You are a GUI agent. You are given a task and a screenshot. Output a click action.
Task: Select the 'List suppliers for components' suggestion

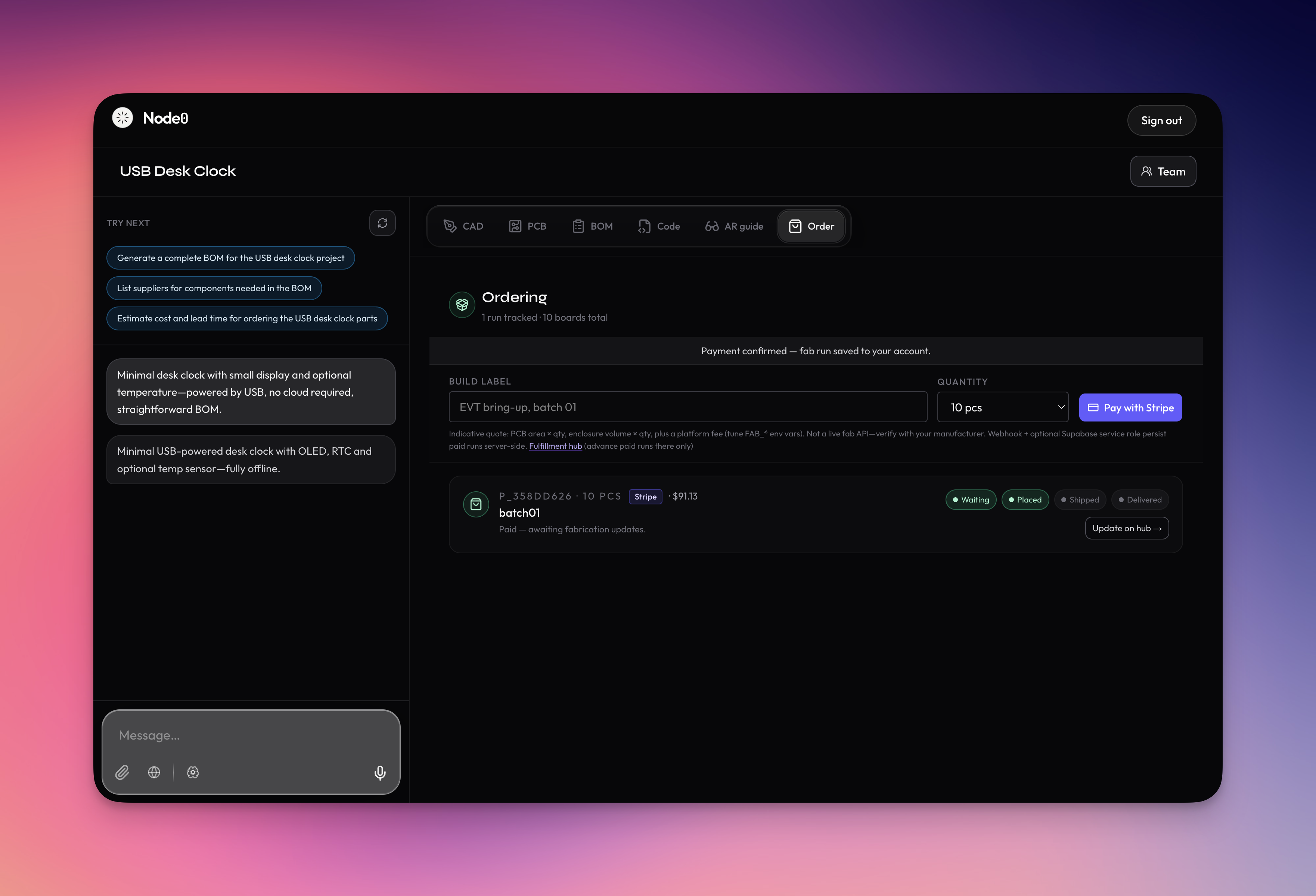point(214,288)
